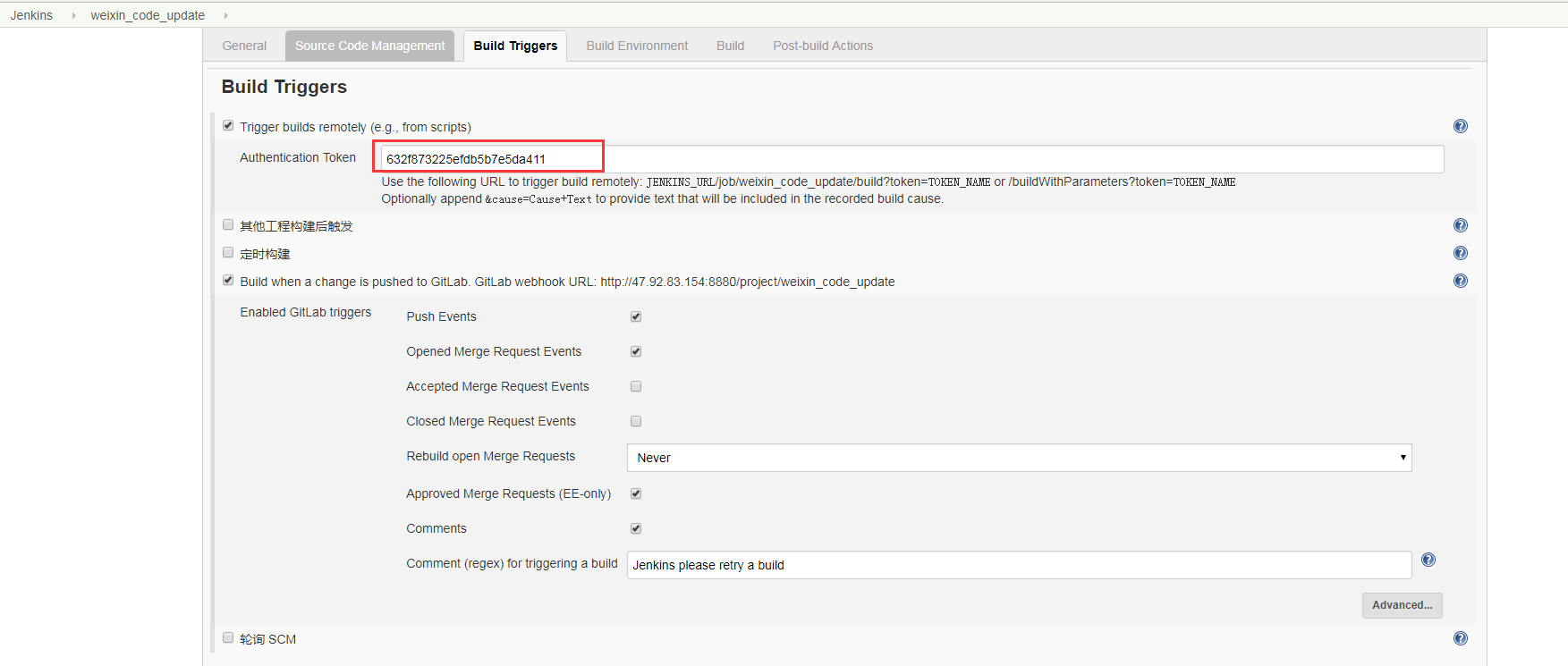This screenshot has height=666, width=1568.
Task: Open Rebuild open Merge Requests dropdown
Action: coord(1019,458)
